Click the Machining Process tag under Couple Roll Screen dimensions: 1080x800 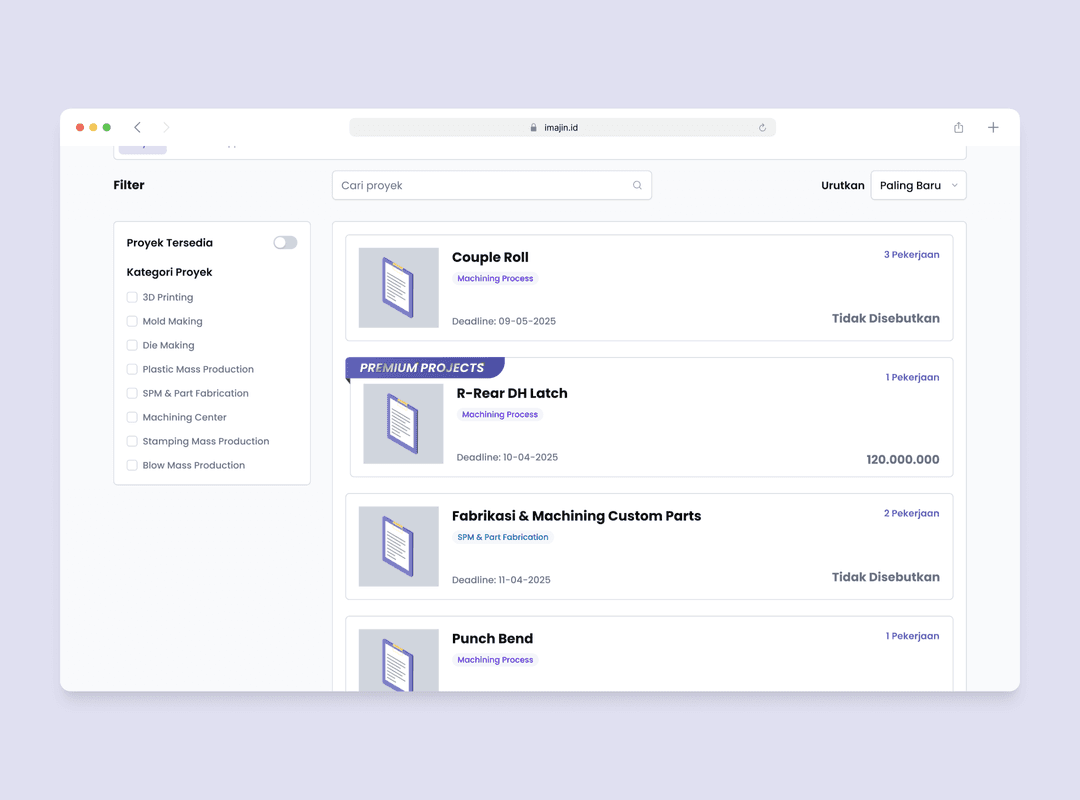pyautogui.click(x=495, y=279)
